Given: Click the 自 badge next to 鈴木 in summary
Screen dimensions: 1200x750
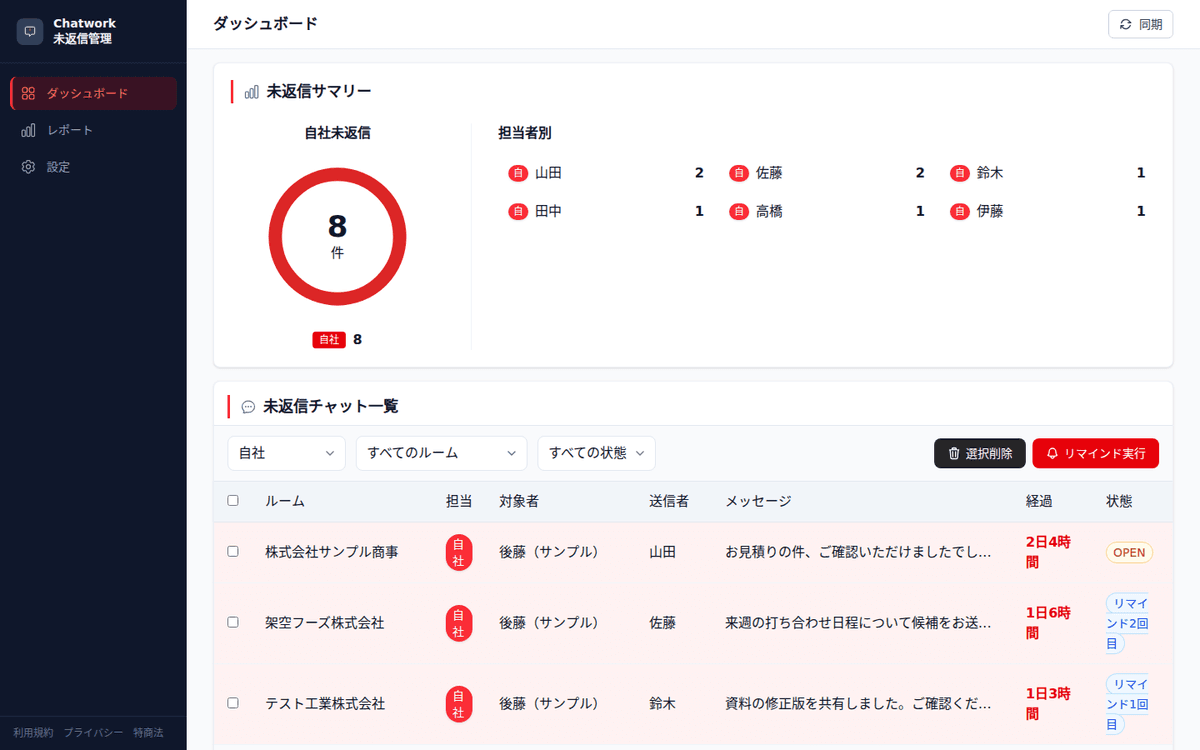Looking at the screenshot, I should click(x=960, y=173).
